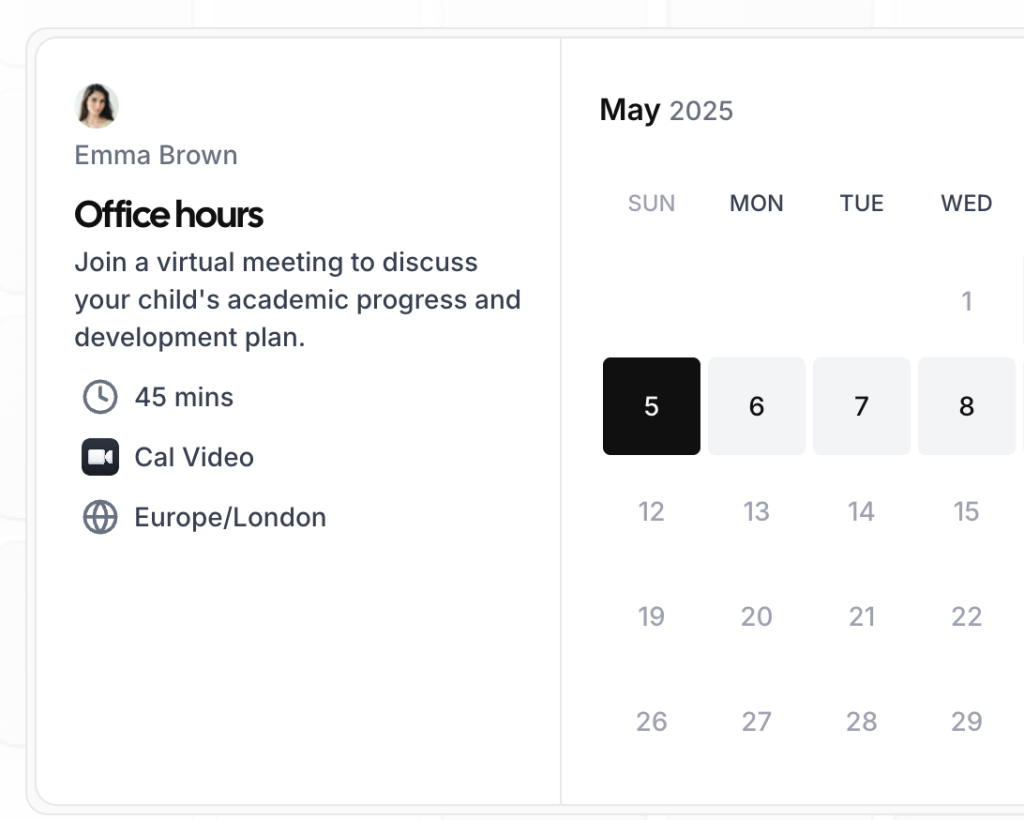Screen dimensions: 1024x820
Task: Pick May 8 on the calendar
Action: click(x=966, y=406)
